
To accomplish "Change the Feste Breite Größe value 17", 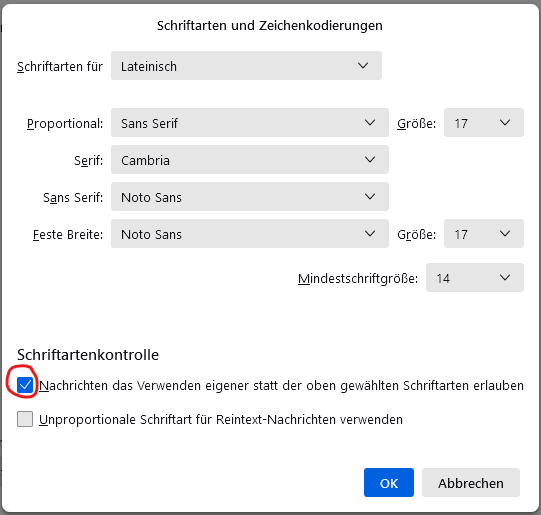I will (484, 234).
